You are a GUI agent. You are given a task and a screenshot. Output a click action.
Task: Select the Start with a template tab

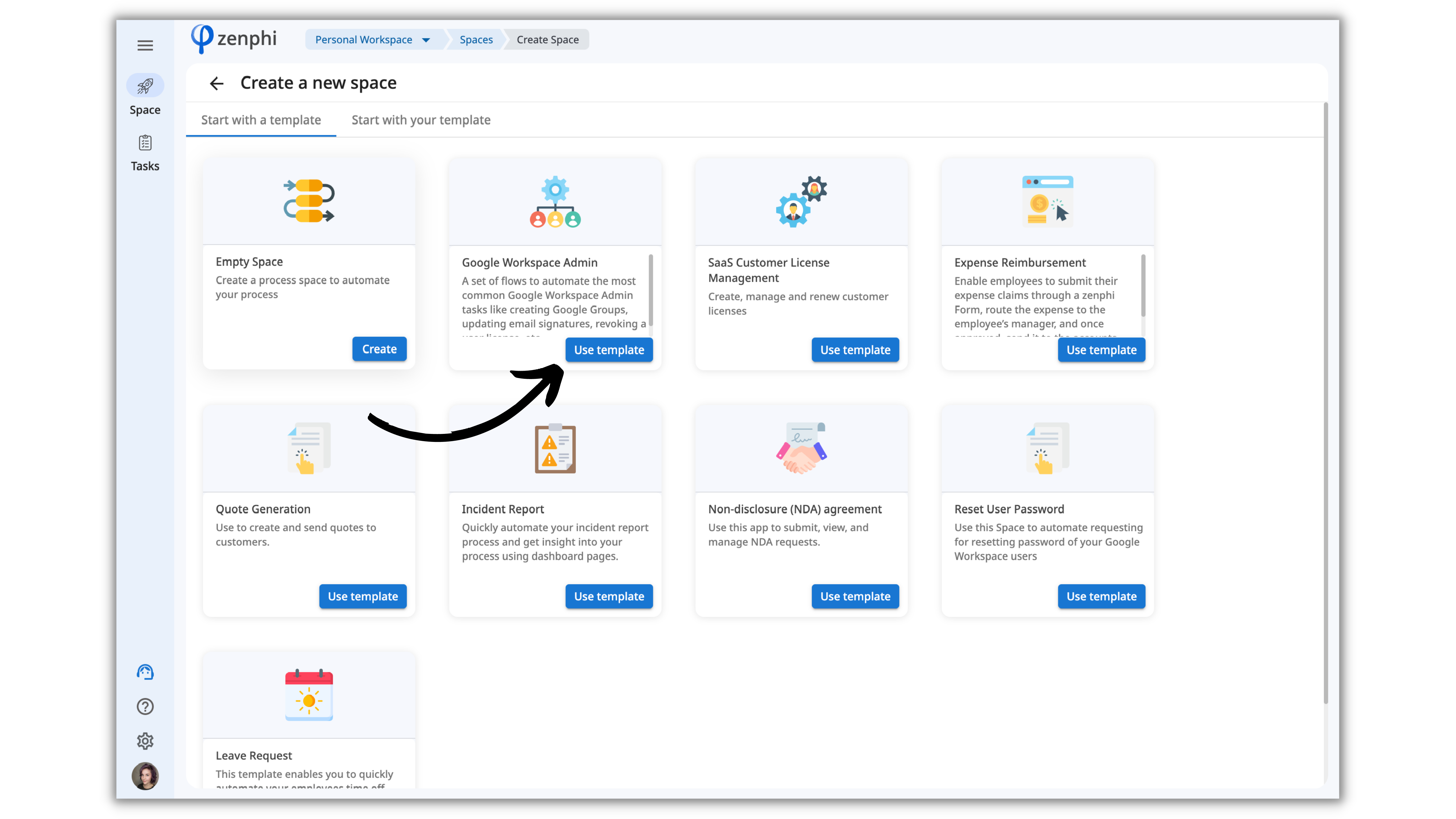pos(261,120)
